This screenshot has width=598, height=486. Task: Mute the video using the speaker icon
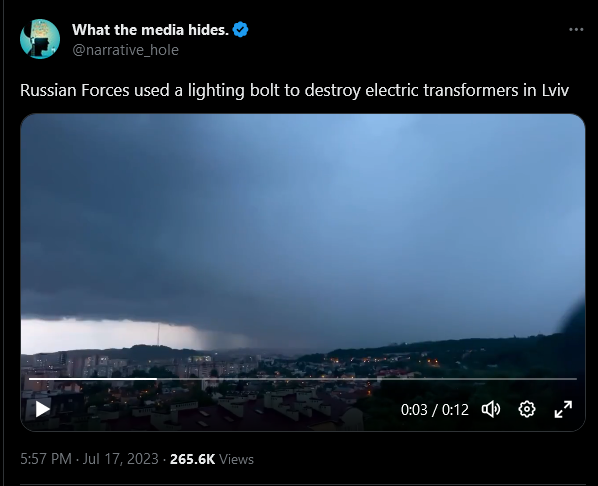tap(491, 409)
